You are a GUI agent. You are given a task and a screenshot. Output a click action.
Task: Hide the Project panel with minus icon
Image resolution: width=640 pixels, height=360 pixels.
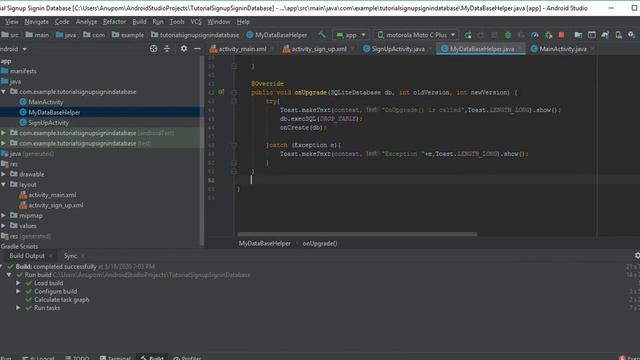[x=197, y=49]
